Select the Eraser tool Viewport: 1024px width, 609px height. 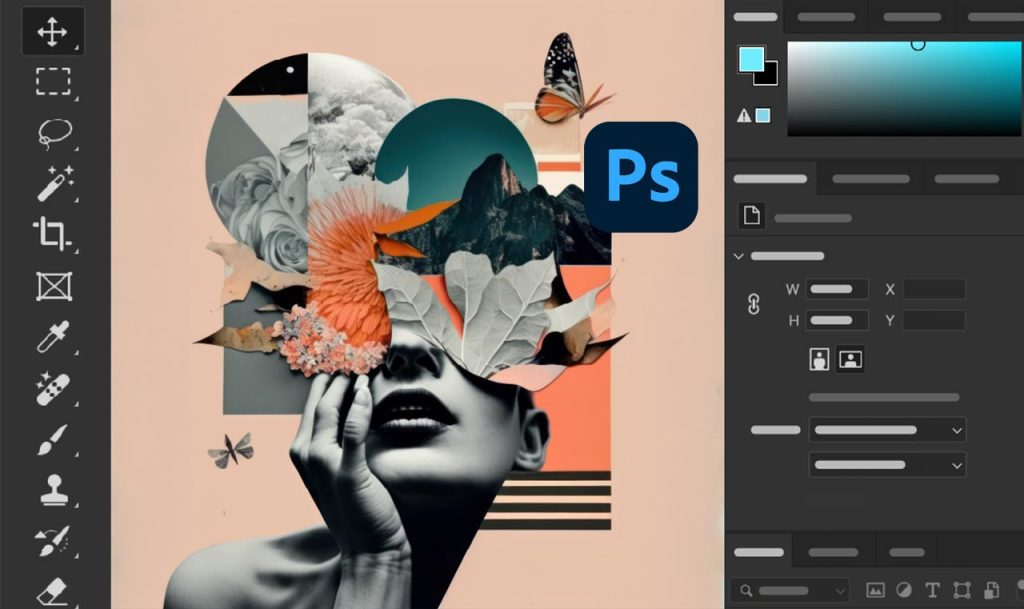(53, 591)
